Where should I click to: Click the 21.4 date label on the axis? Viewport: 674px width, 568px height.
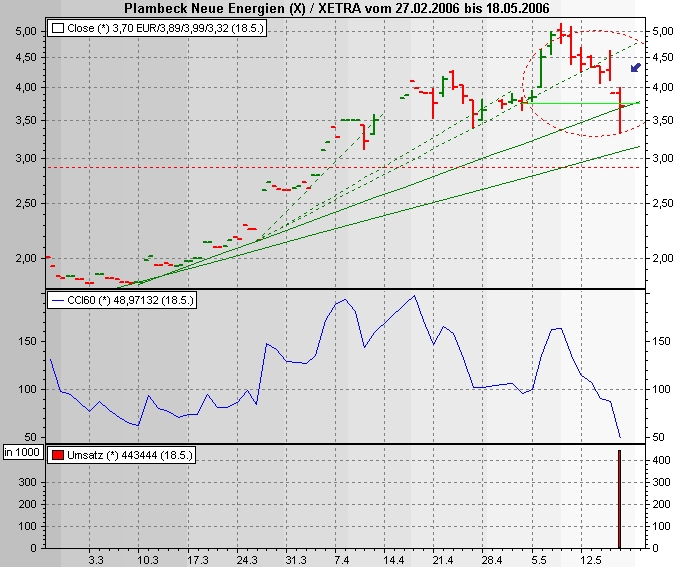[x=442, y=560]
